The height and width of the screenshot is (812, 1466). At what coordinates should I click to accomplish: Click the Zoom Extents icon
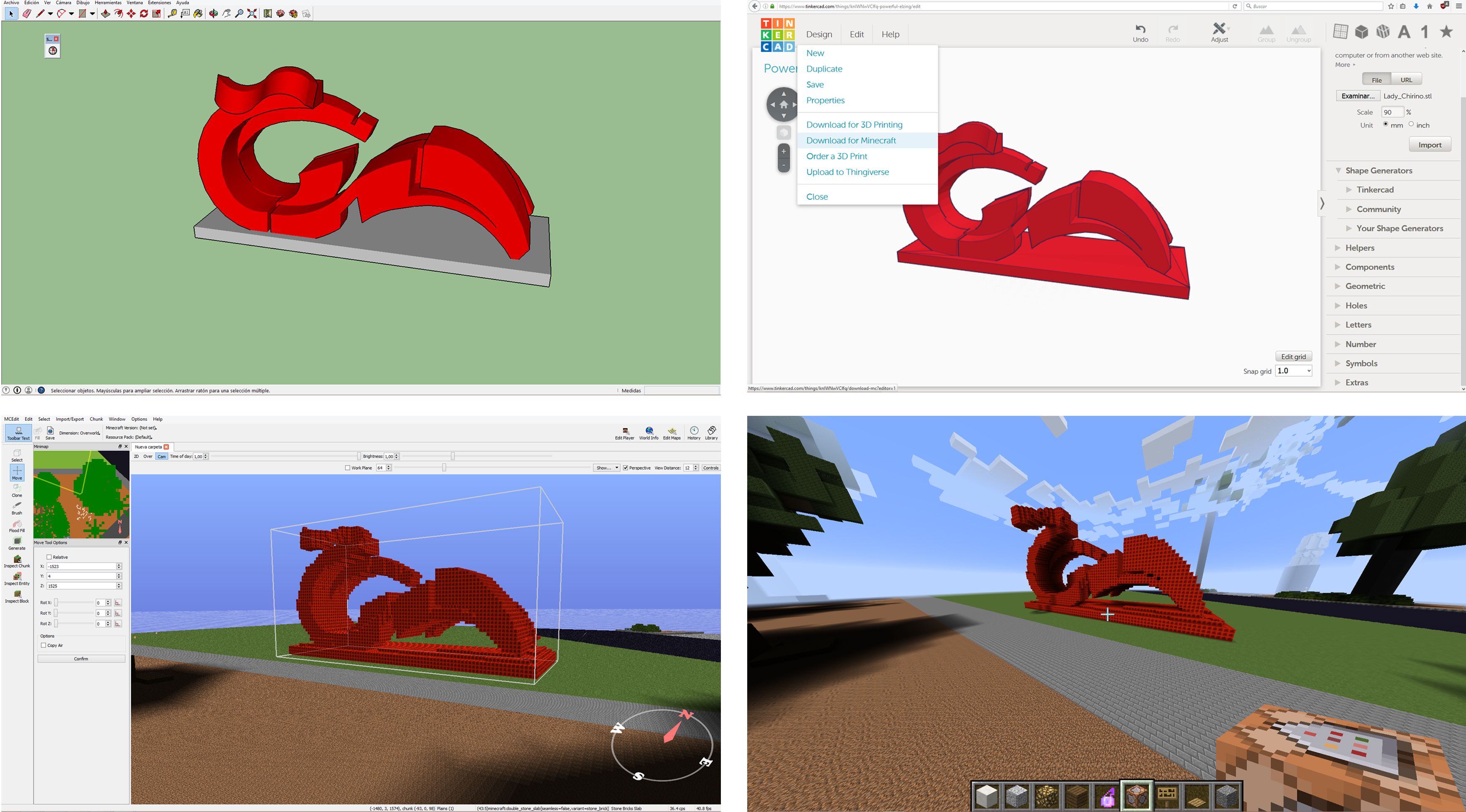[252, 14]
